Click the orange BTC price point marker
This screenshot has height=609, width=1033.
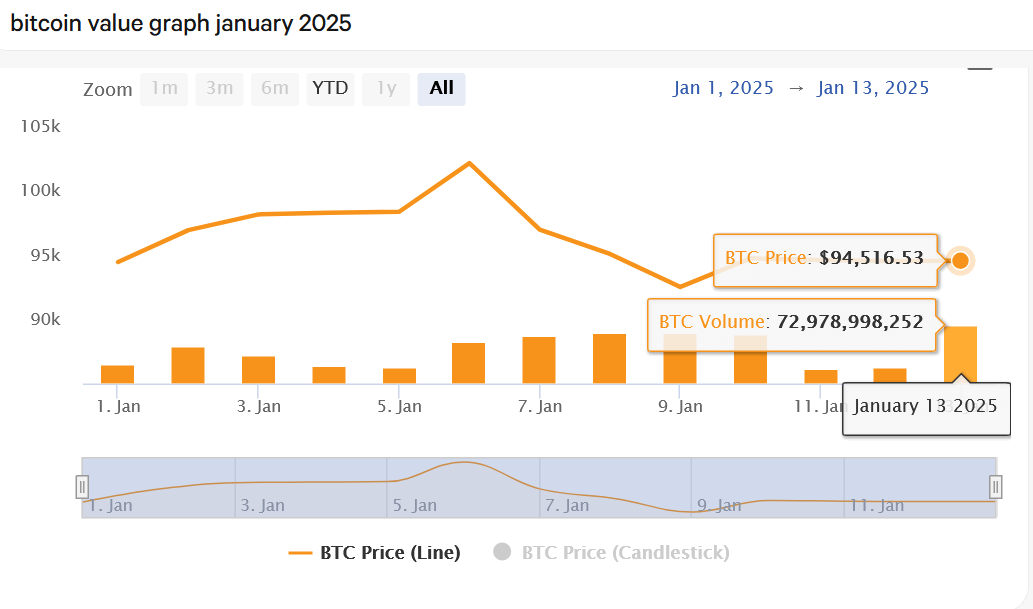(960, 261)
